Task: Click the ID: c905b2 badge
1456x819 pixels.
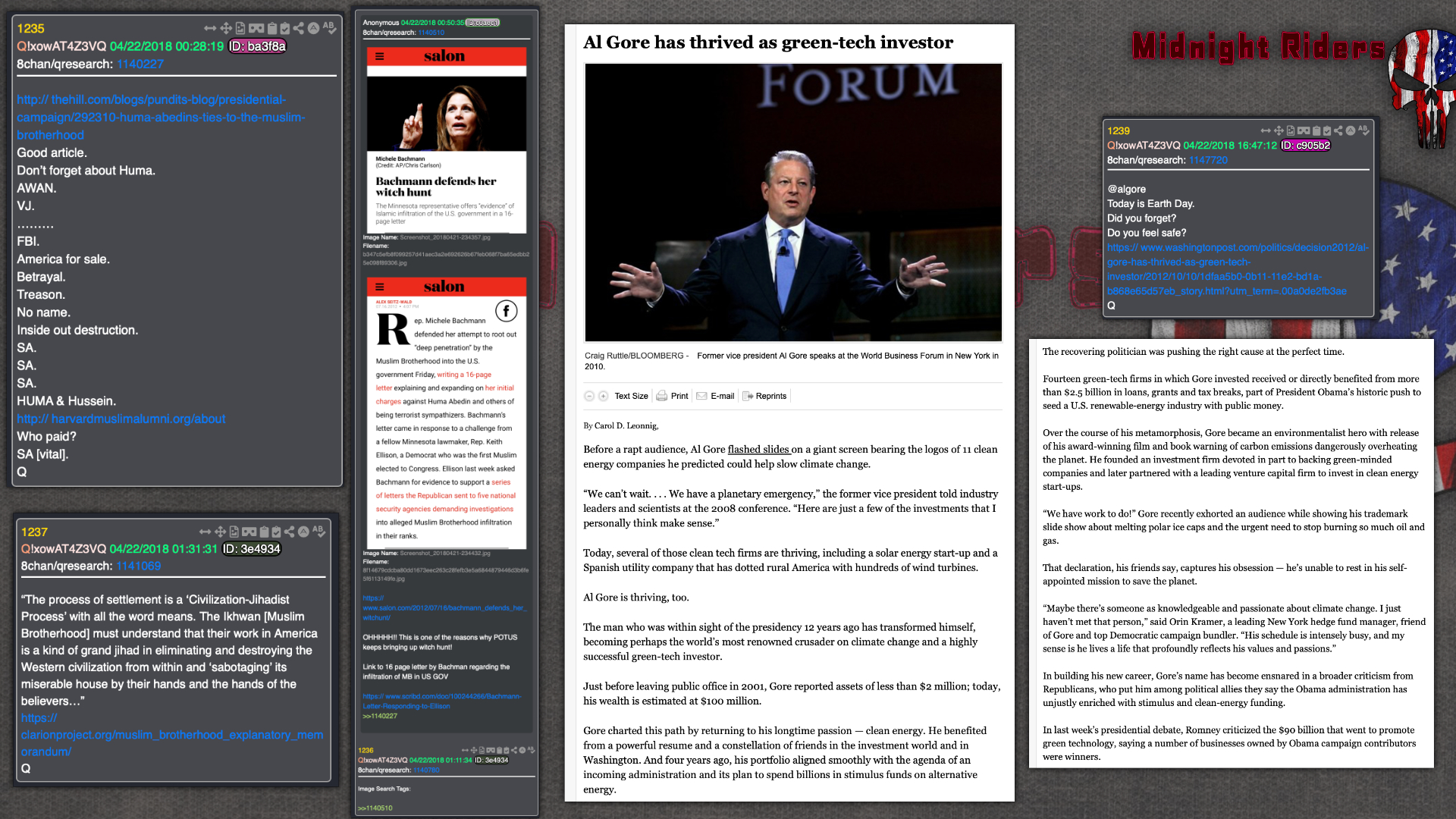Action: [1306, 146]
